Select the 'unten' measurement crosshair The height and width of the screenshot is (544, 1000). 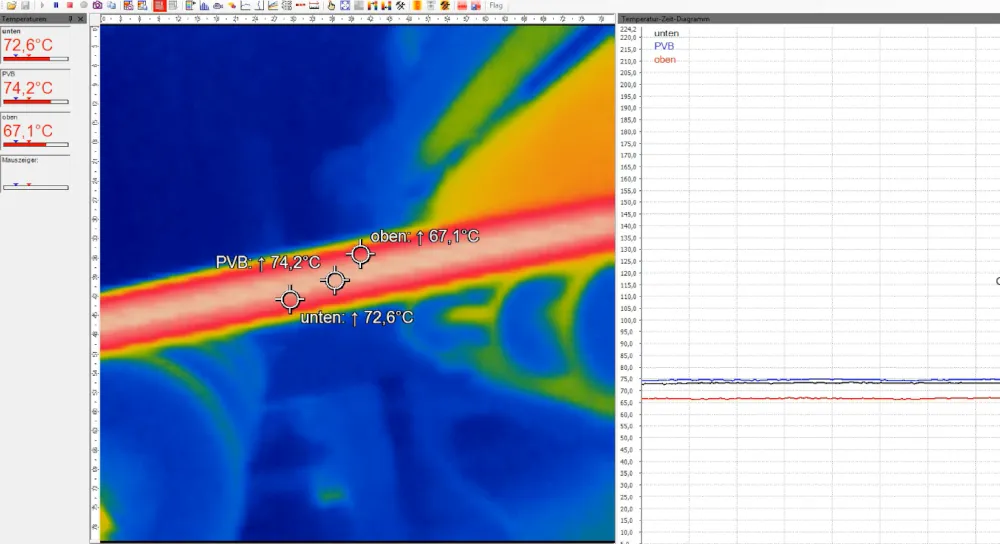(290, 298)
